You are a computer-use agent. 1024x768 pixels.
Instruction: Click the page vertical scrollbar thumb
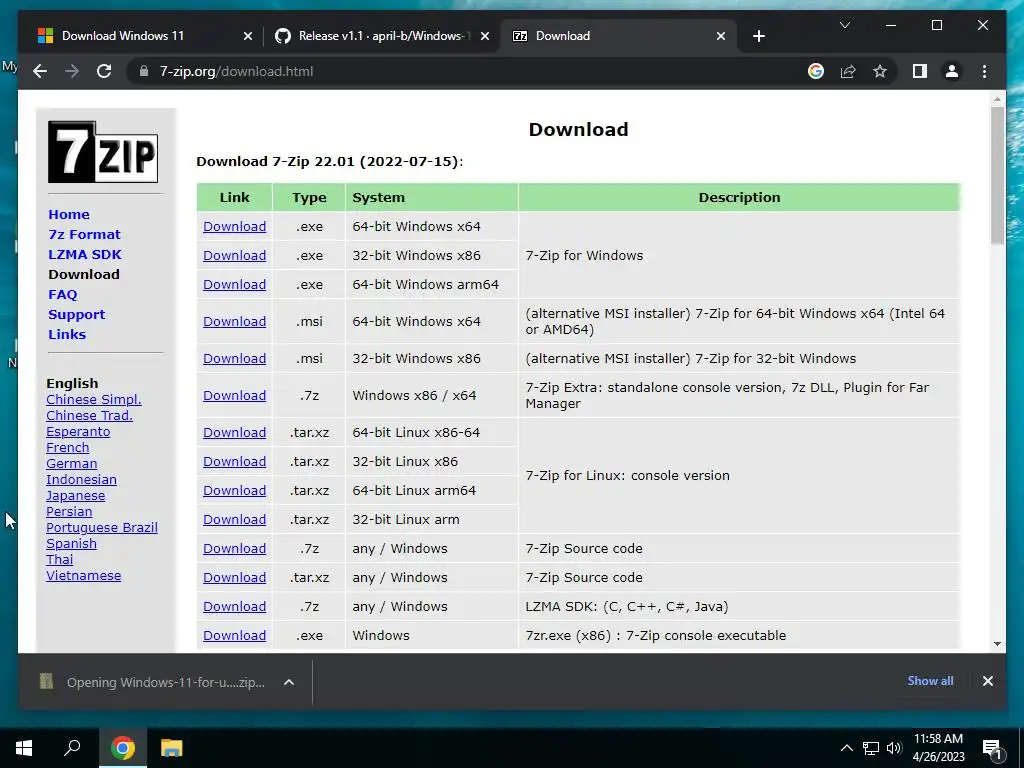pos(997,175)
